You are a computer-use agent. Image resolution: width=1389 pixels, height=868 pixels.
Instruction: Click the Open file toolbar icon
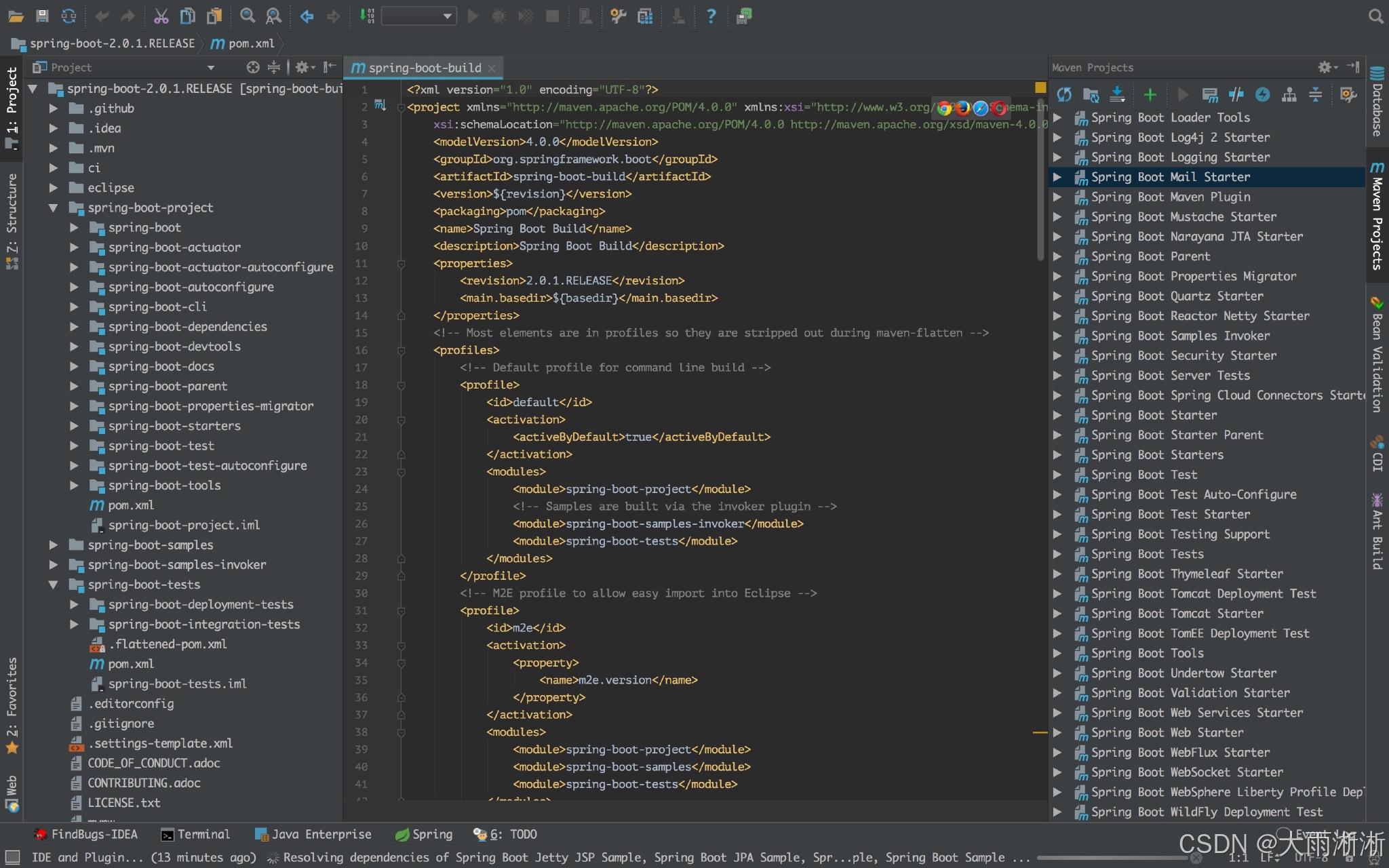click(x=16, y=16)
